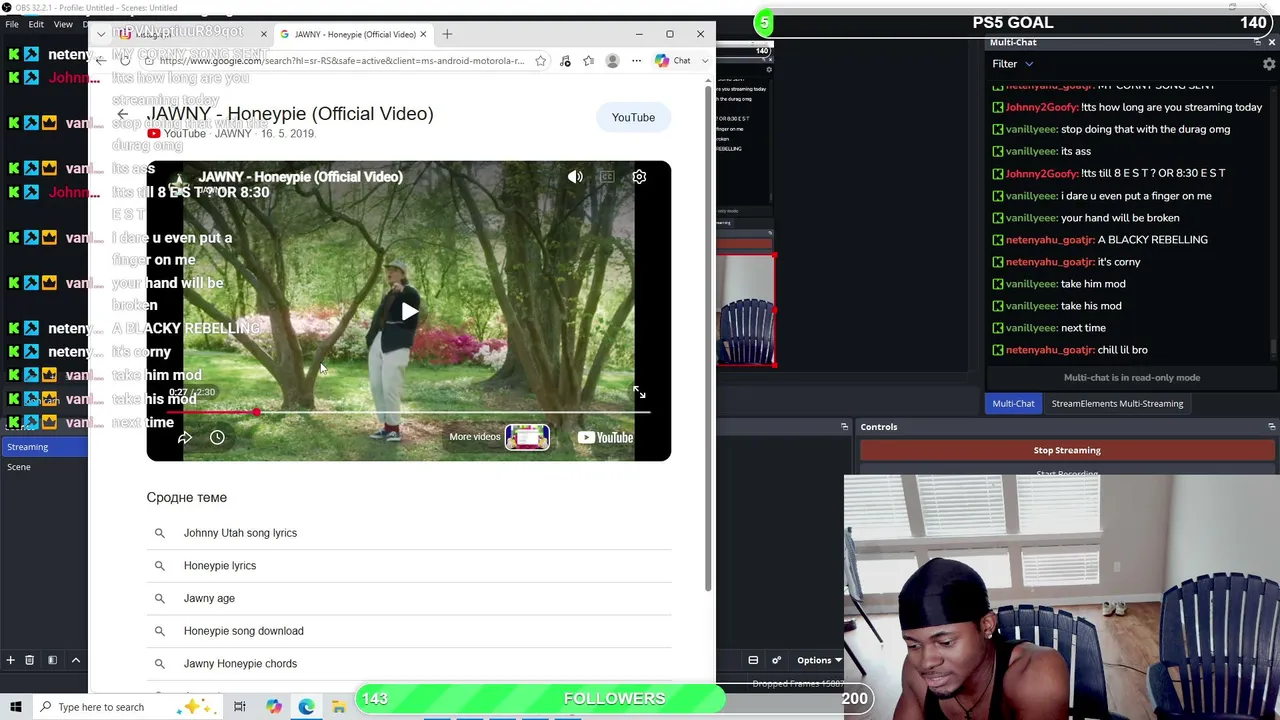Search for Johnny Utah song lyrics

(408, 533)
